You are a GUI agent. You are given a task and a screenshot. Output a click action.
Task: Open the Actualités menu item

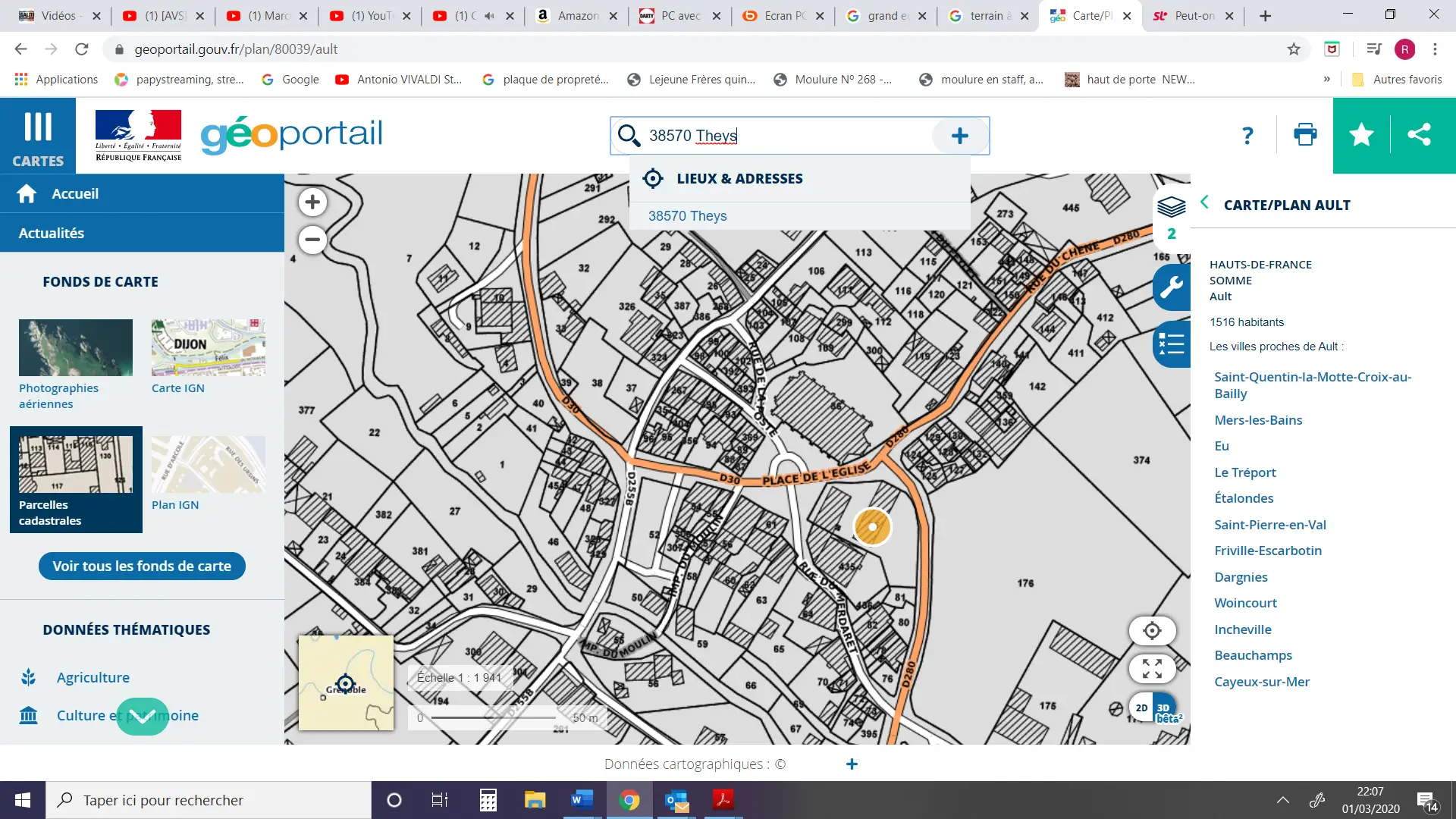tap(52, 233)
